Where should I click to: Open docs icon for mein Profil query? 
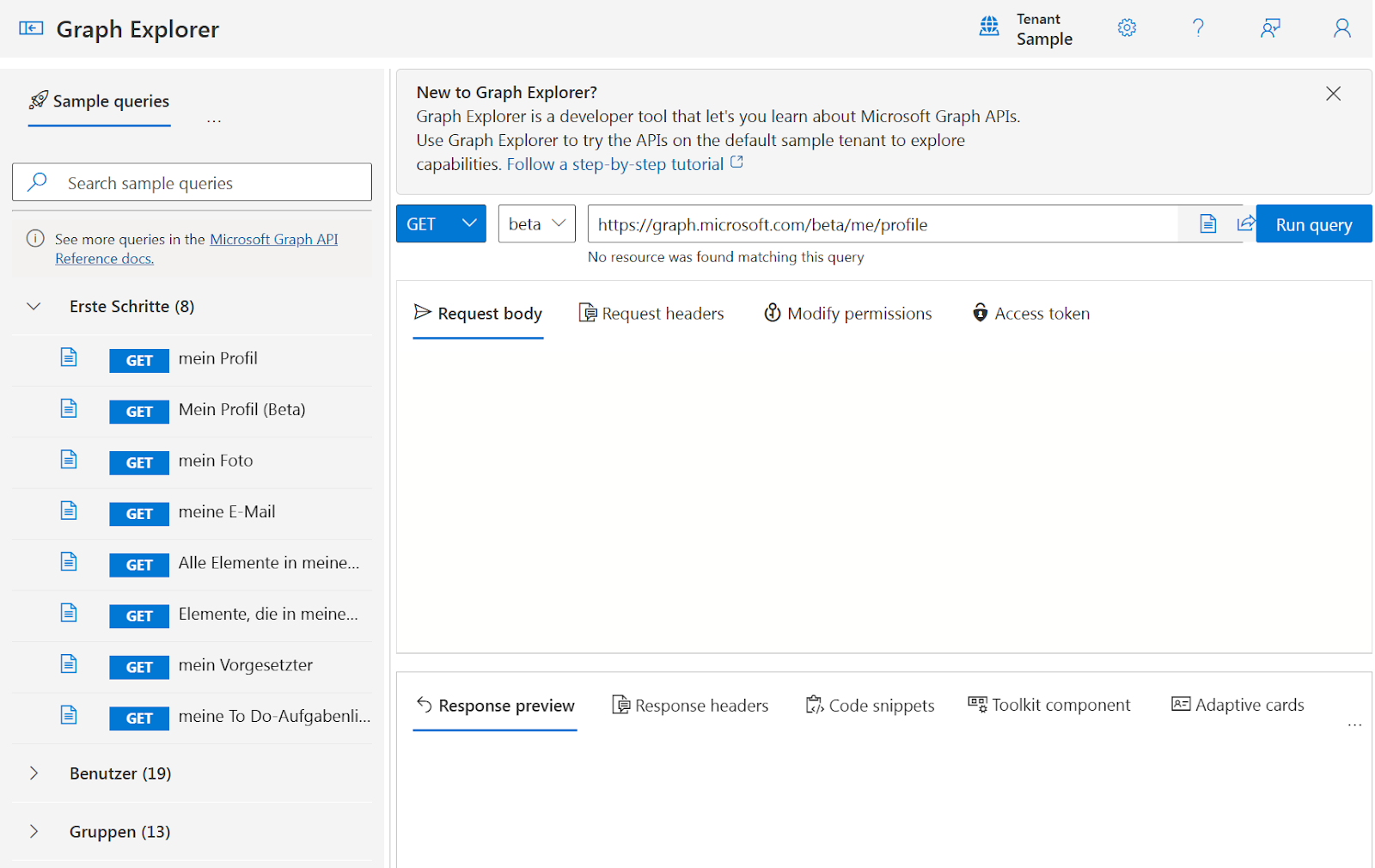click(69, 358)
